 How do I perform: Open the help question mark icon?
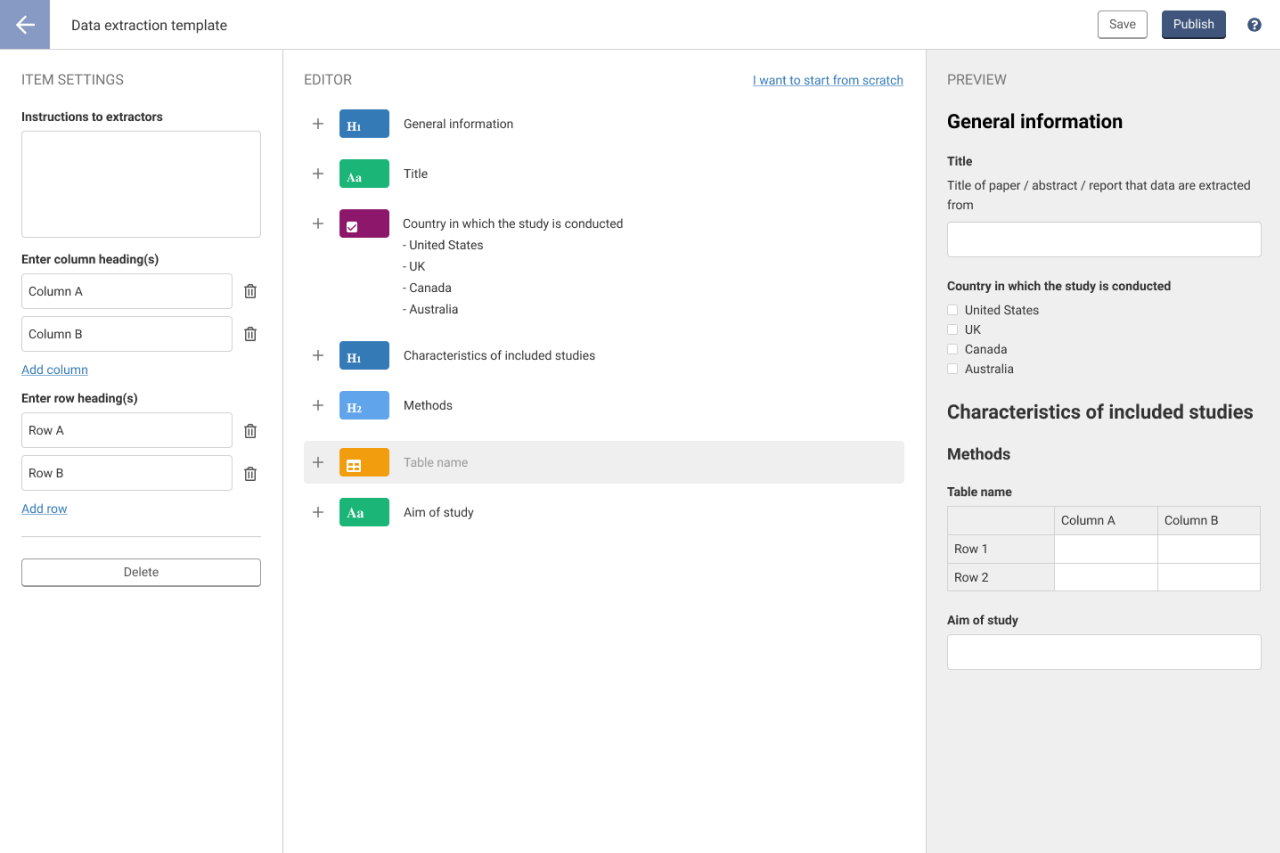1254,25
